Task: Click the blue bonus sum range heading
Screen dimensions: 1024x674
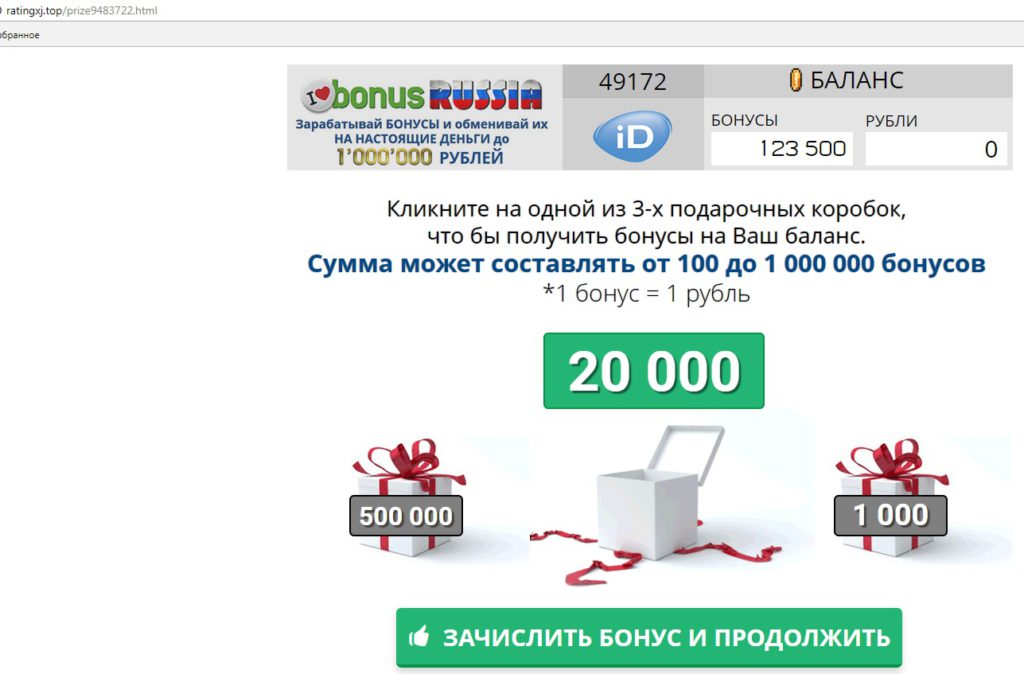Action: click(646, 264)
